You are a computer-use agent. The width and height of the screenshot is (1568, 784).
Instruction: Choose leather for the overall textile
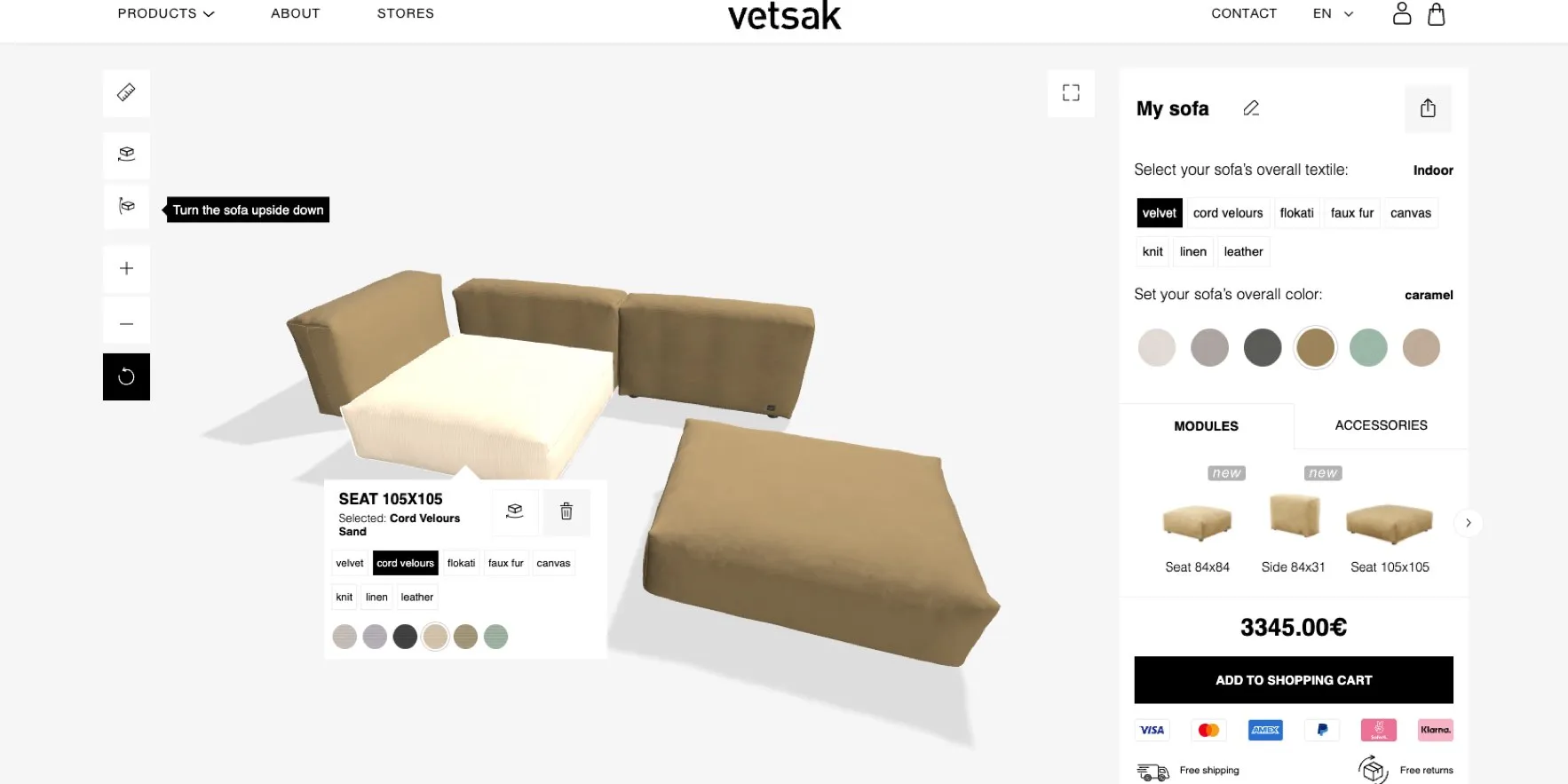[x=1243, y=252]
